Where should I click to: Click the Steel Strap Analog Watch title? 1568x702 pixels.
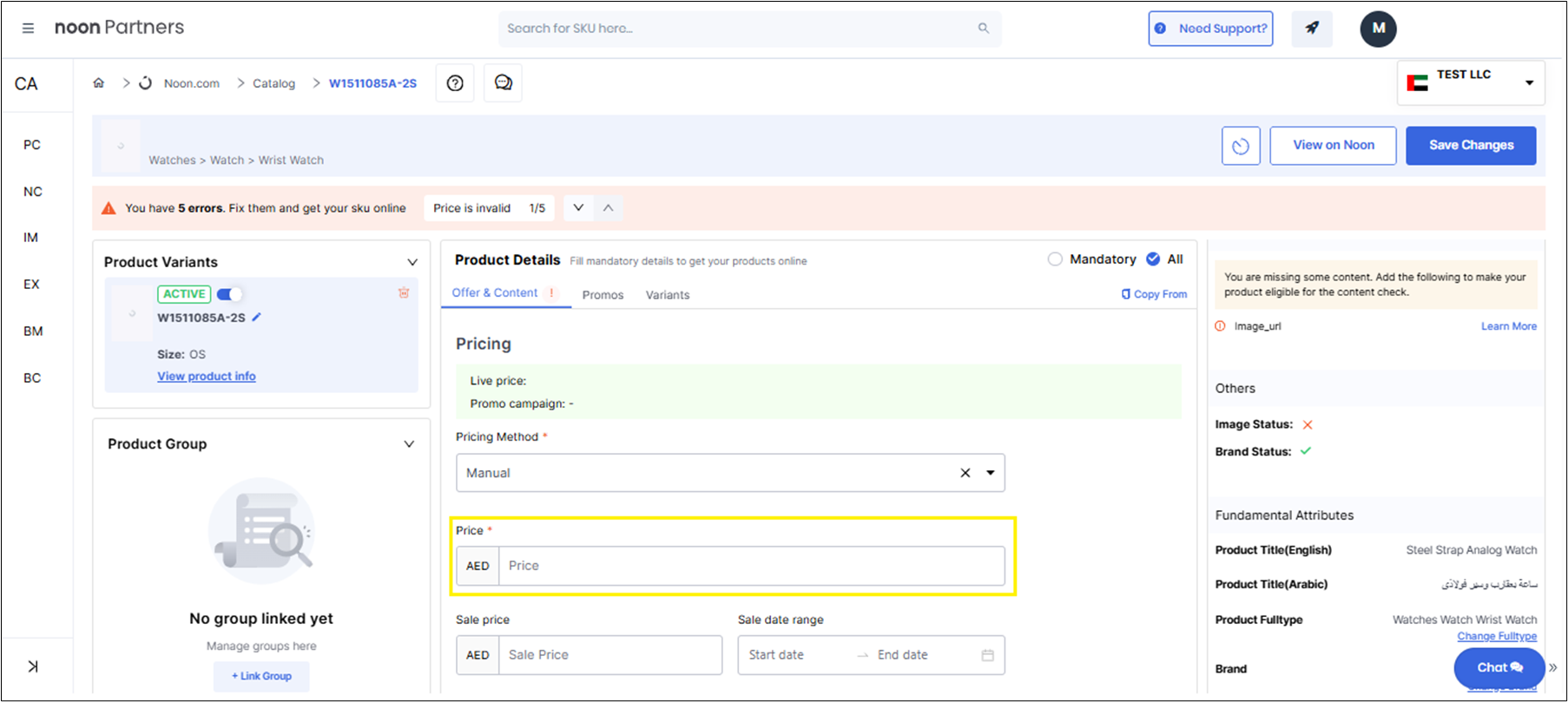click(1472, 550)
